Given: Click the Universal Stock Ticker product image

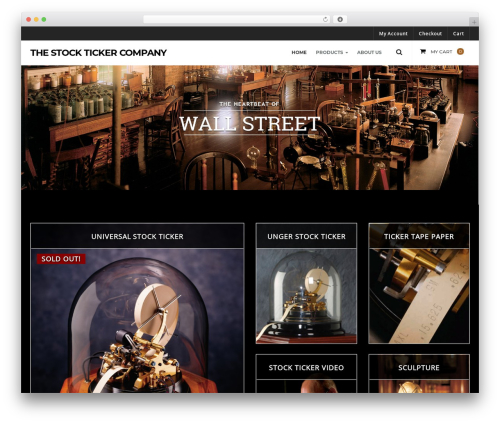Looking at the screenshot, I should [137, 321].
